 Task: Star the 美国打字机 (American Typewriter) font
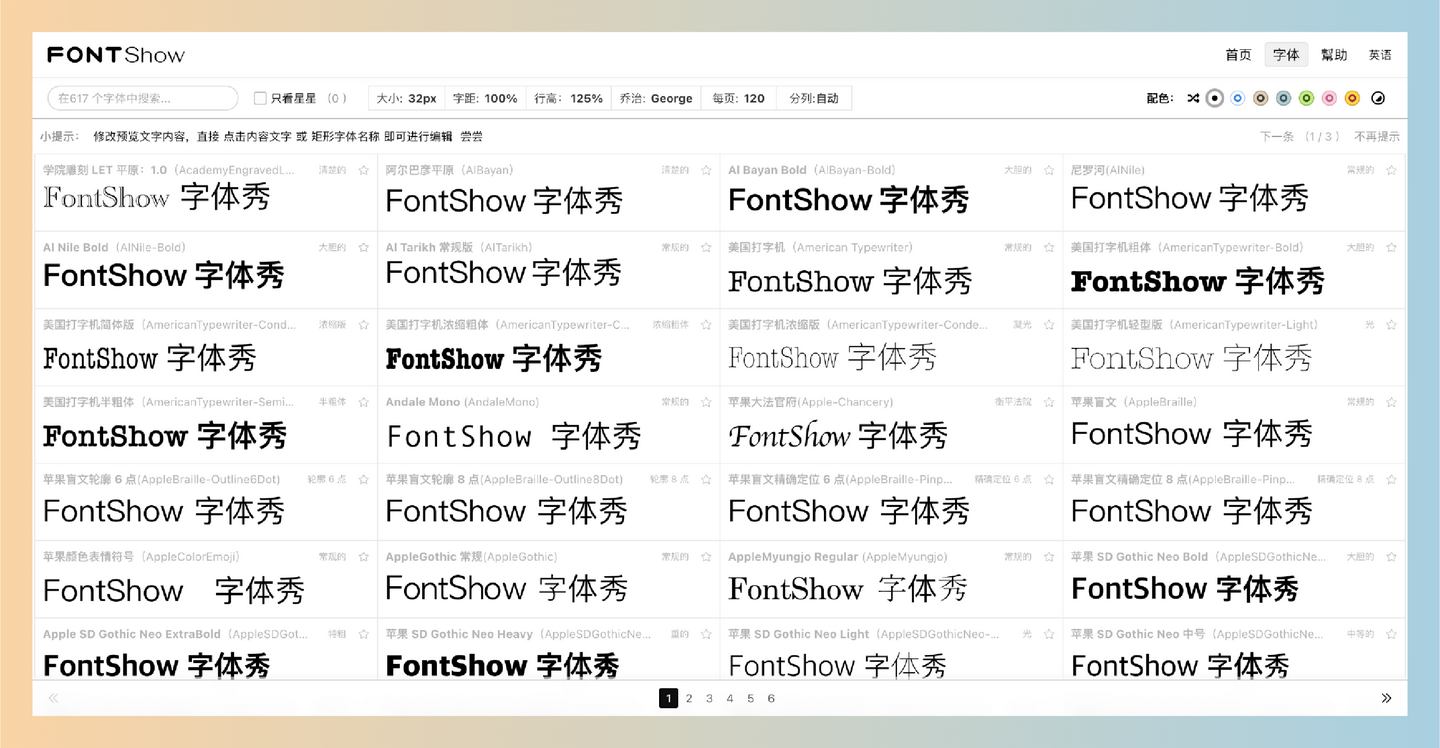tap(1049, 247)
